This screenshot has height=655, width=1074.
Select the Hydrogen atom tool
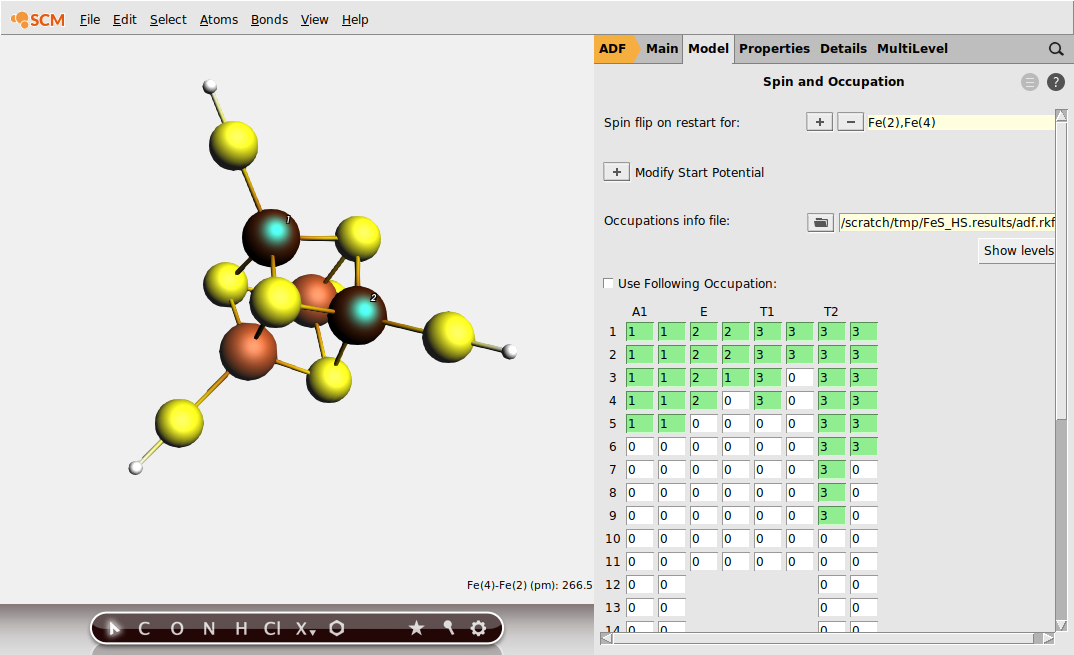pos(239,628)
